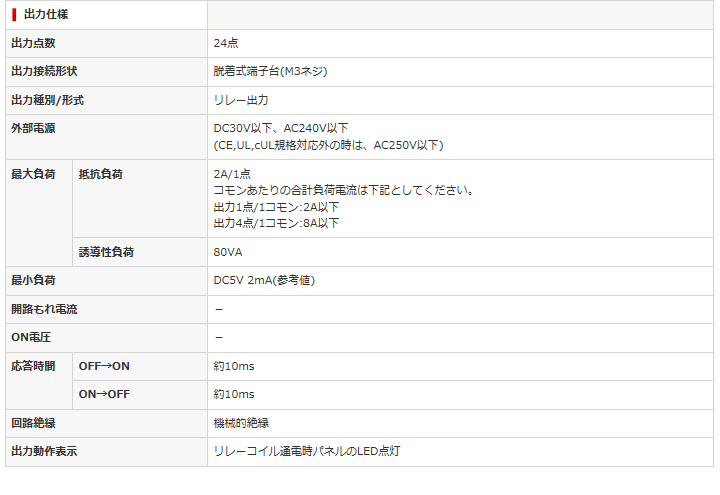The width and height of the screenshot is (720, 495).
Task: Click the CE,UL,cUL規格対応外 note line
Action: click(328, 145)
